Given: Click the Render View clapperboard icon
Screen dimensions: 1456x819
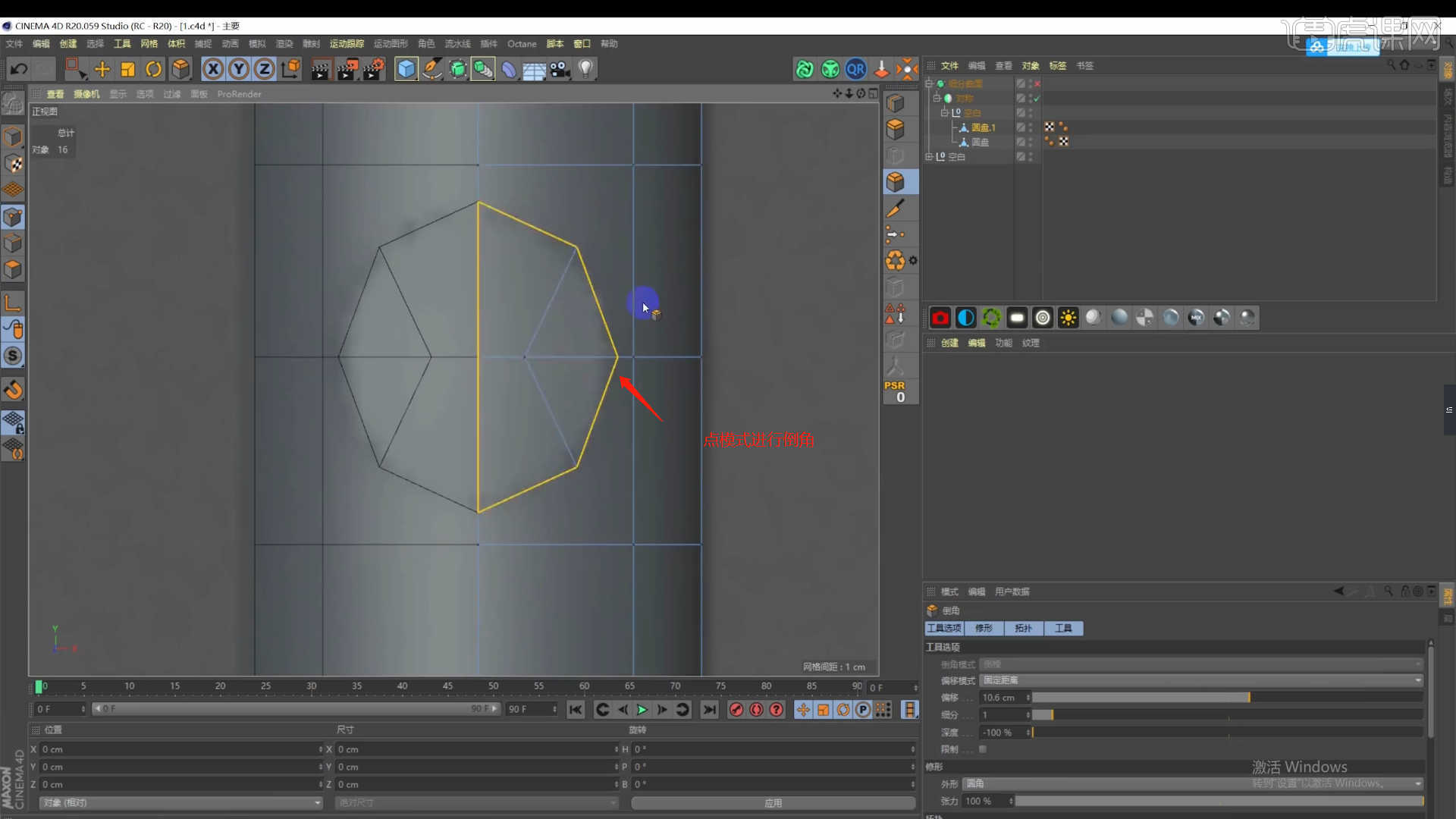Looking at the screenshot, I should (x=320, y=70).
